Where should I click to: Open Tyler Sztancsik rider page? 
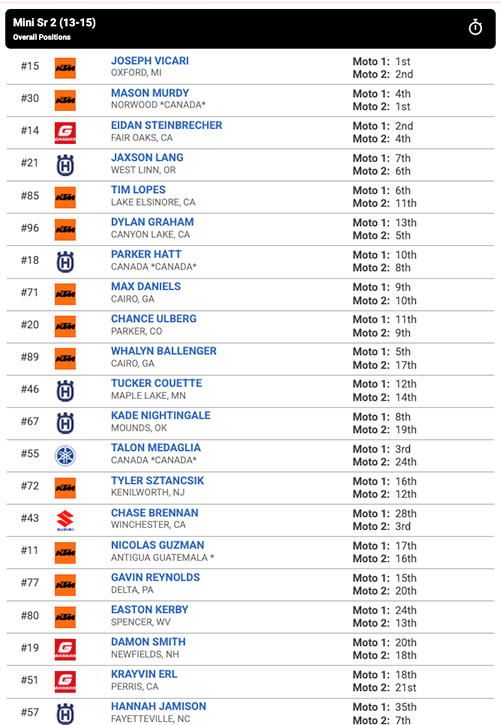(x=158, y=480)
